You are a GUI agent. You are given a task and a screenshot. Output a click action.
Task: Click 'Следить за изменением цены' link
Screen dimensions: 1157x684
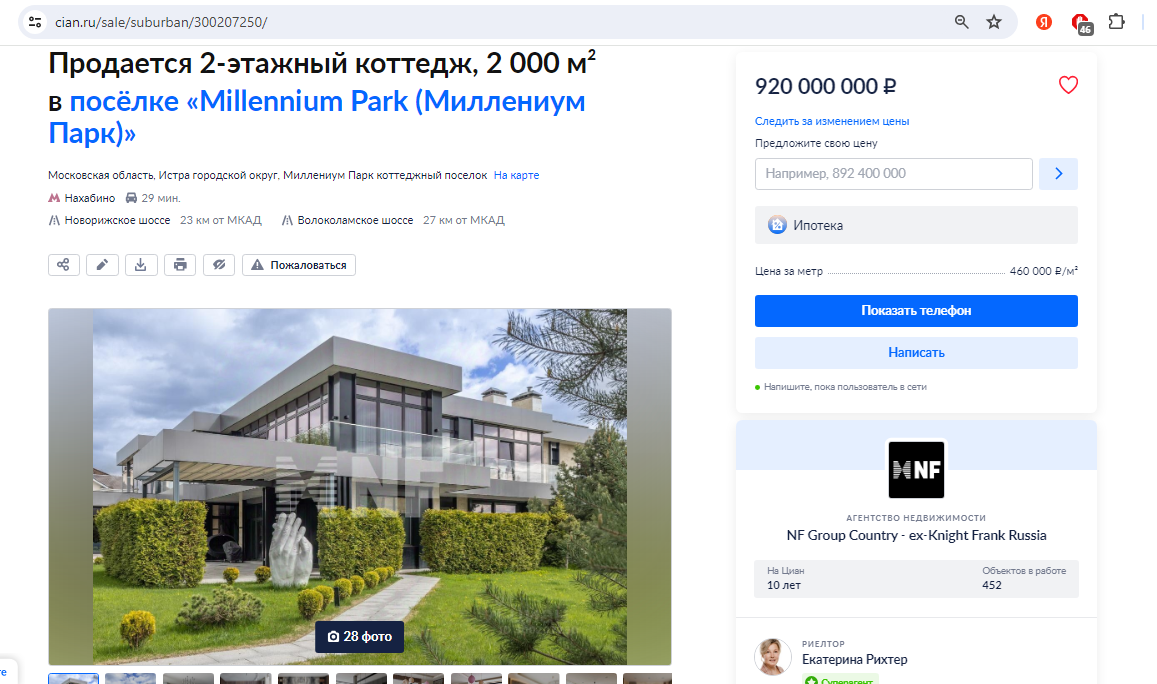click(832, 121)
